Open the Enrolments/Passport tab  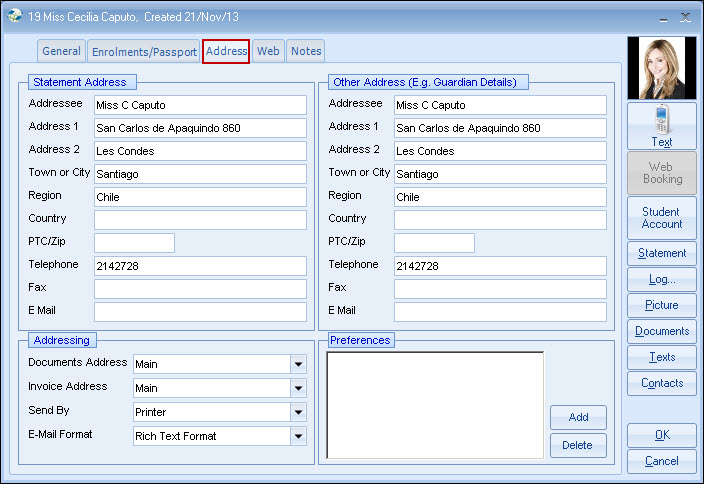coord(144,52)
